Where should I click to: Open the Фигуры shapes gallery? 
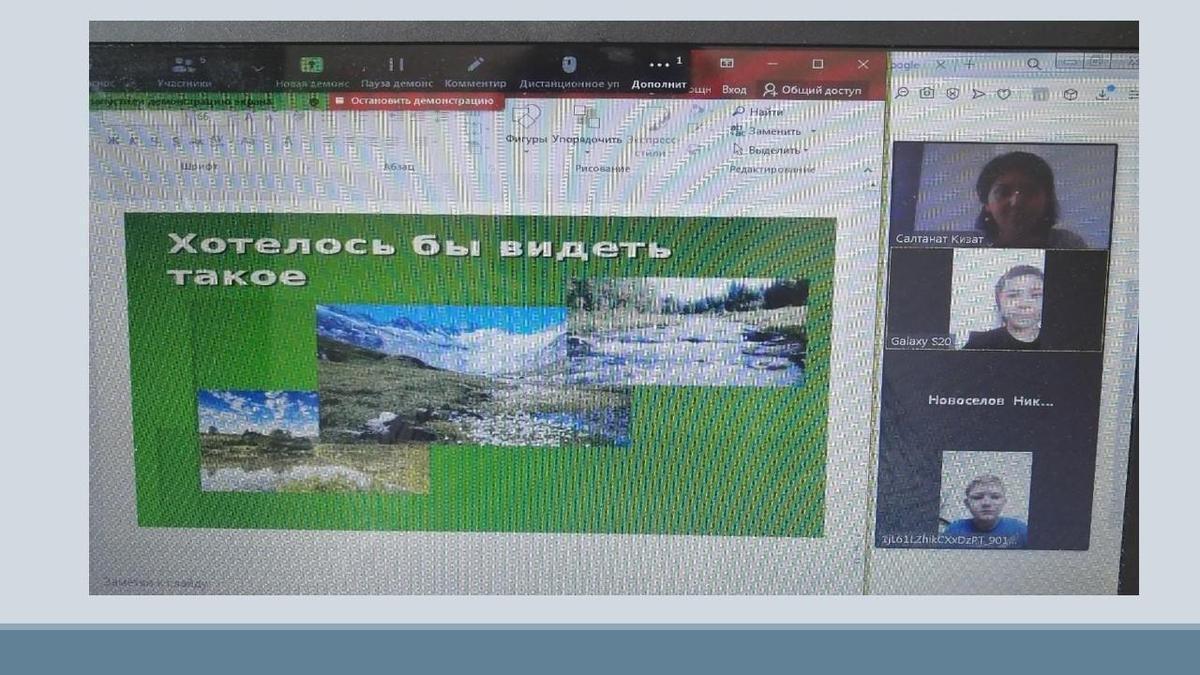(x=526, y=124)
